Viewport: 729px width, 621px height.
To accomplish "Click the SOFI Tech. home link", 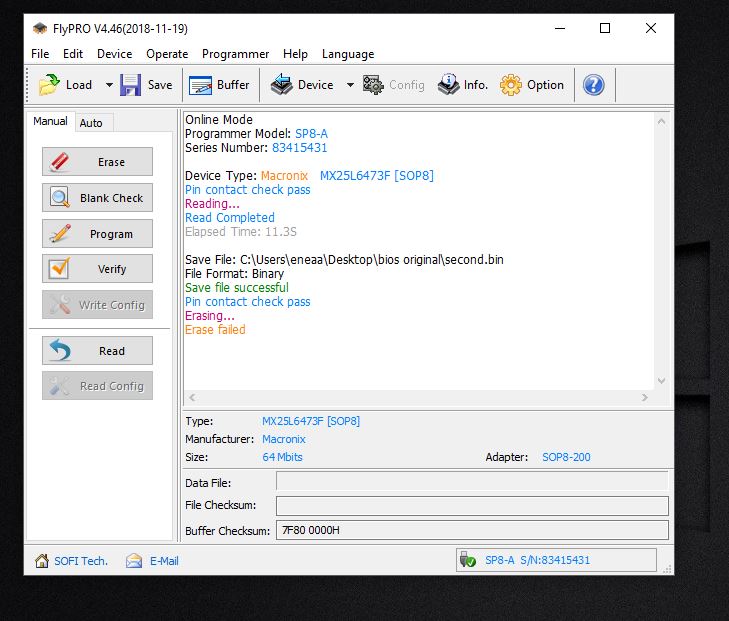I will (x=81, y=561).
